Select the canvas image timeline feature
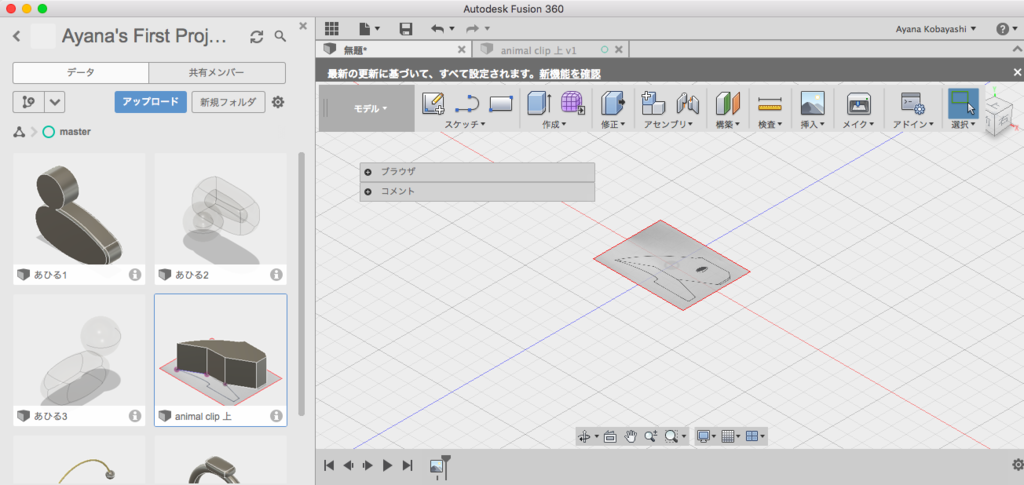The width and height of the screenshot is (1024, 485). tap(436, 466)
